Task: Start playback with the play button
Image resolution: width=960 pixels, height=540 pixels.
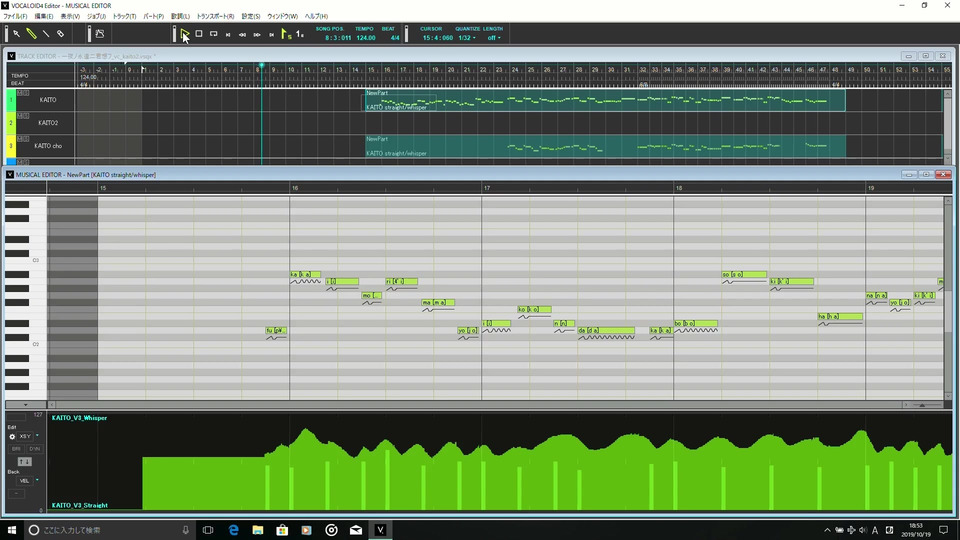Action: point(184,34)
